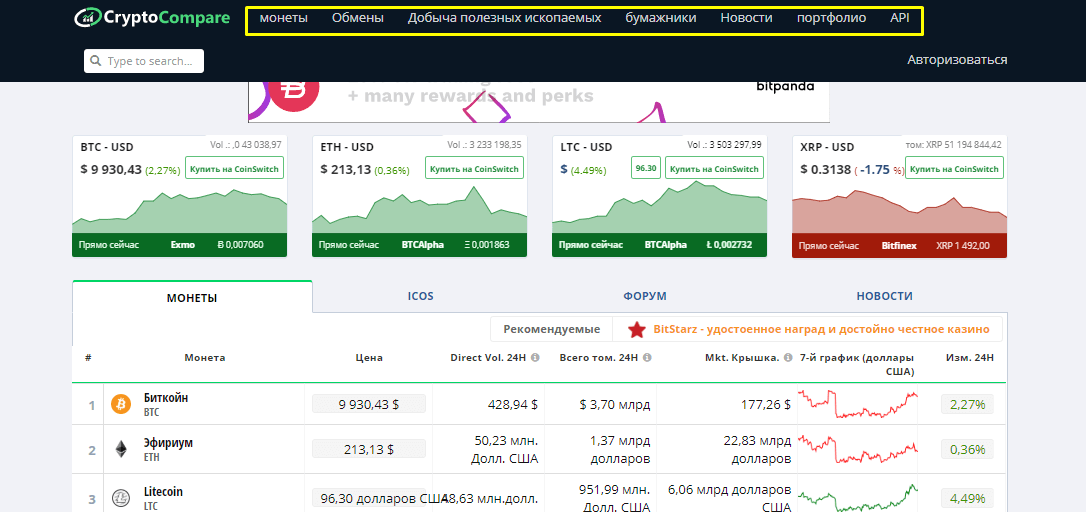Viewport: 1086px width, 512px height.
Task: Sort by Direct Vol. 24H column header
Action: (488, 358)
